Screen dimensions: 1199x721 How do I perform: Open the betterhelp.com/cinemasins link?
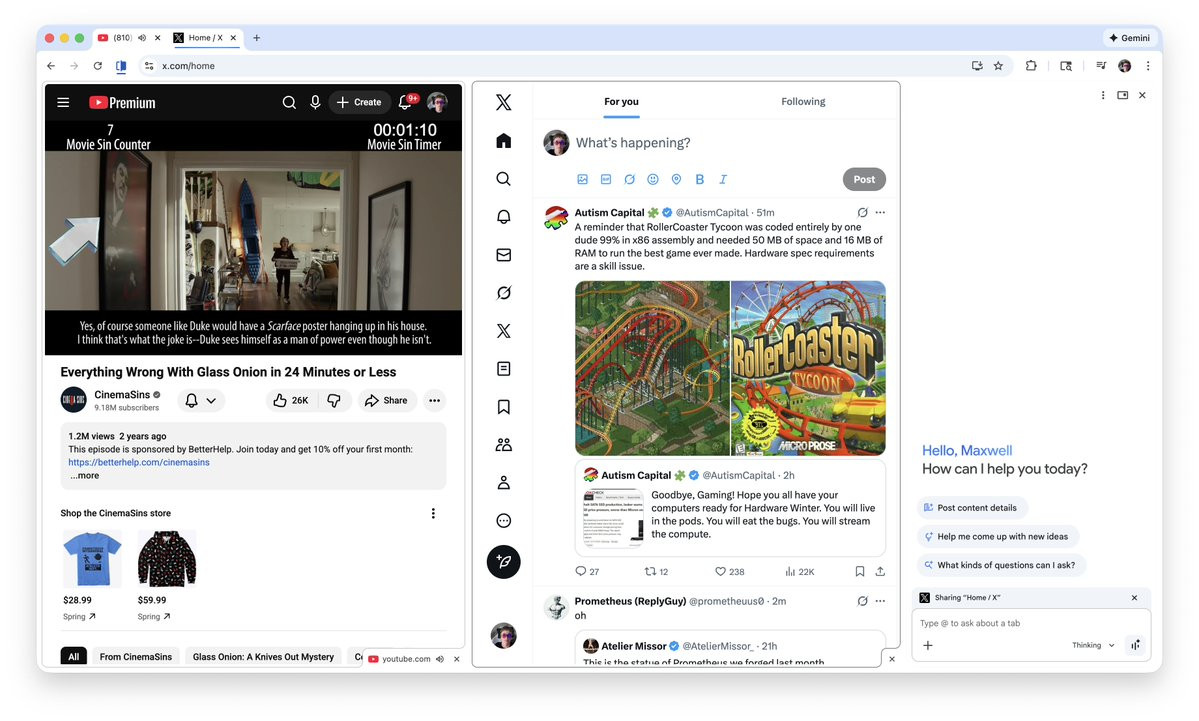(138, 463)
